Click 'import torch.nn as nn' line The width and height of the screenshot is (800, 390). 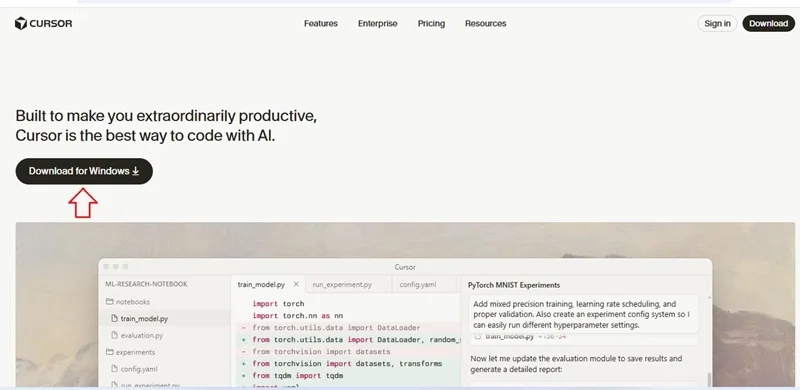pos(297,316)
